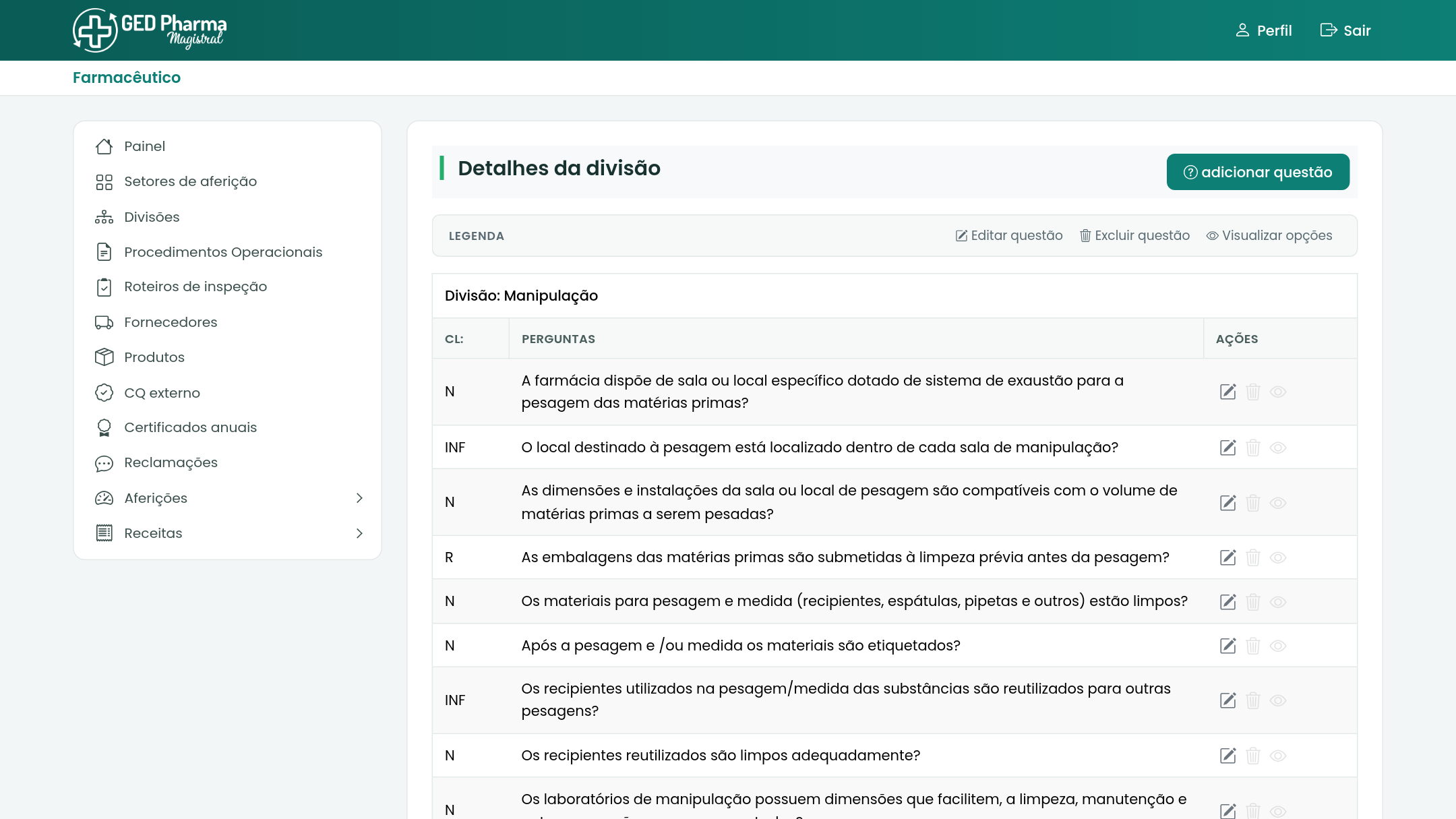The height and width of the screenshot is (819, 1456).
Task: Edit the local destinado à pesagem question
Action: pyautogui.click(x=1227, y=448)
